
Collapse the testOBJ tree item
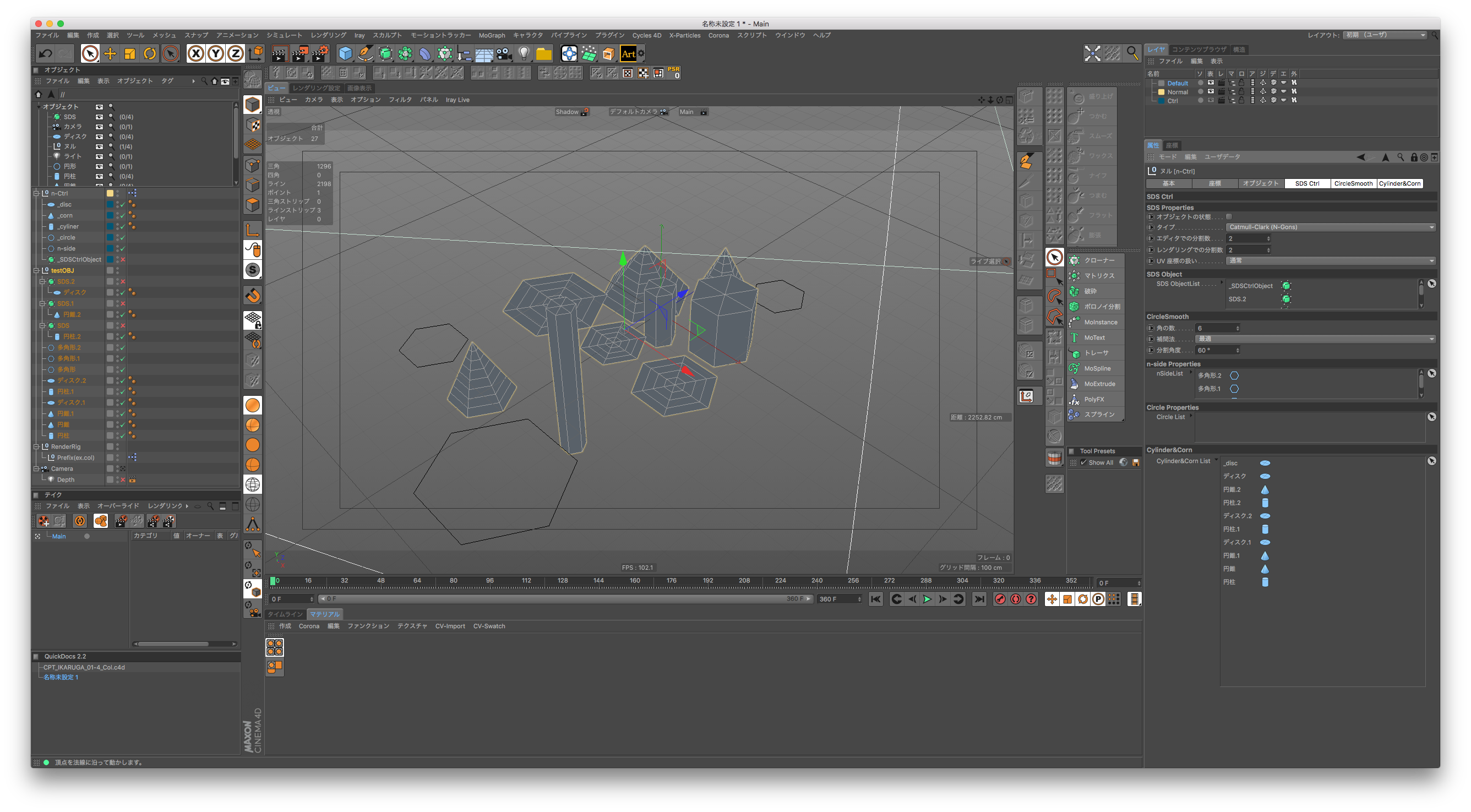coord(36,271)
